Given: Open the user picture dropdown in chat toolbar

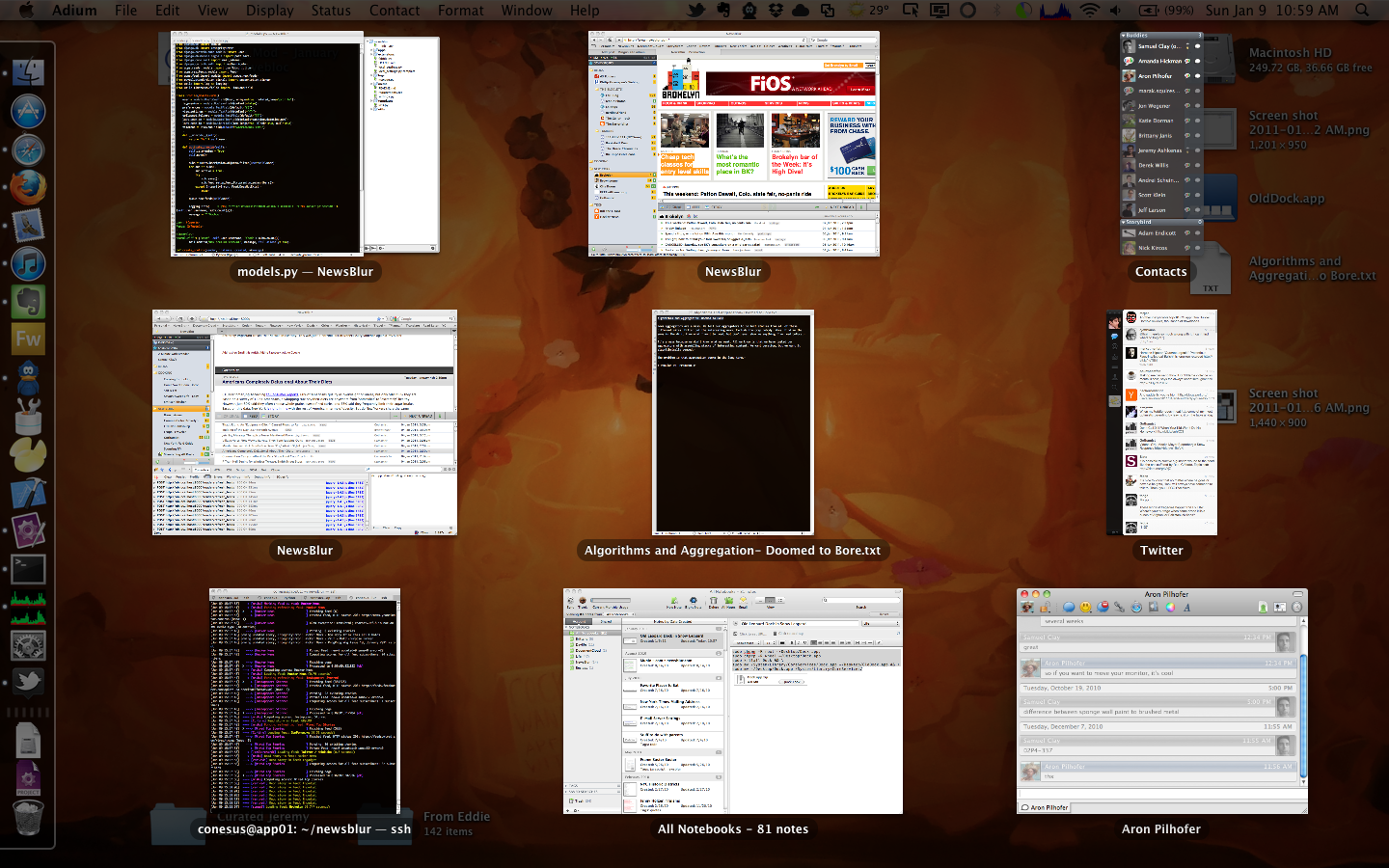Looking at the screenshot, I should tap(1027, 607).
